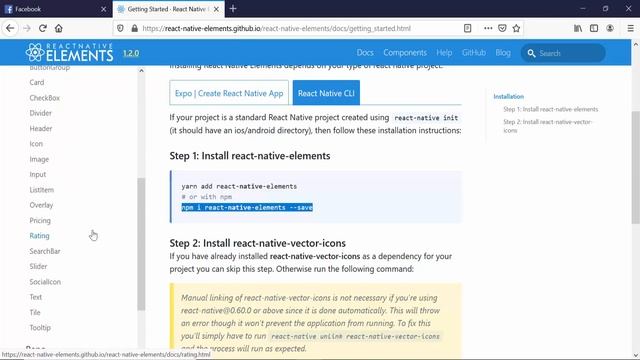Open the SearchBar sidebar link
The height and width of the screenshot is (360, 640).
tap(45, 251)
